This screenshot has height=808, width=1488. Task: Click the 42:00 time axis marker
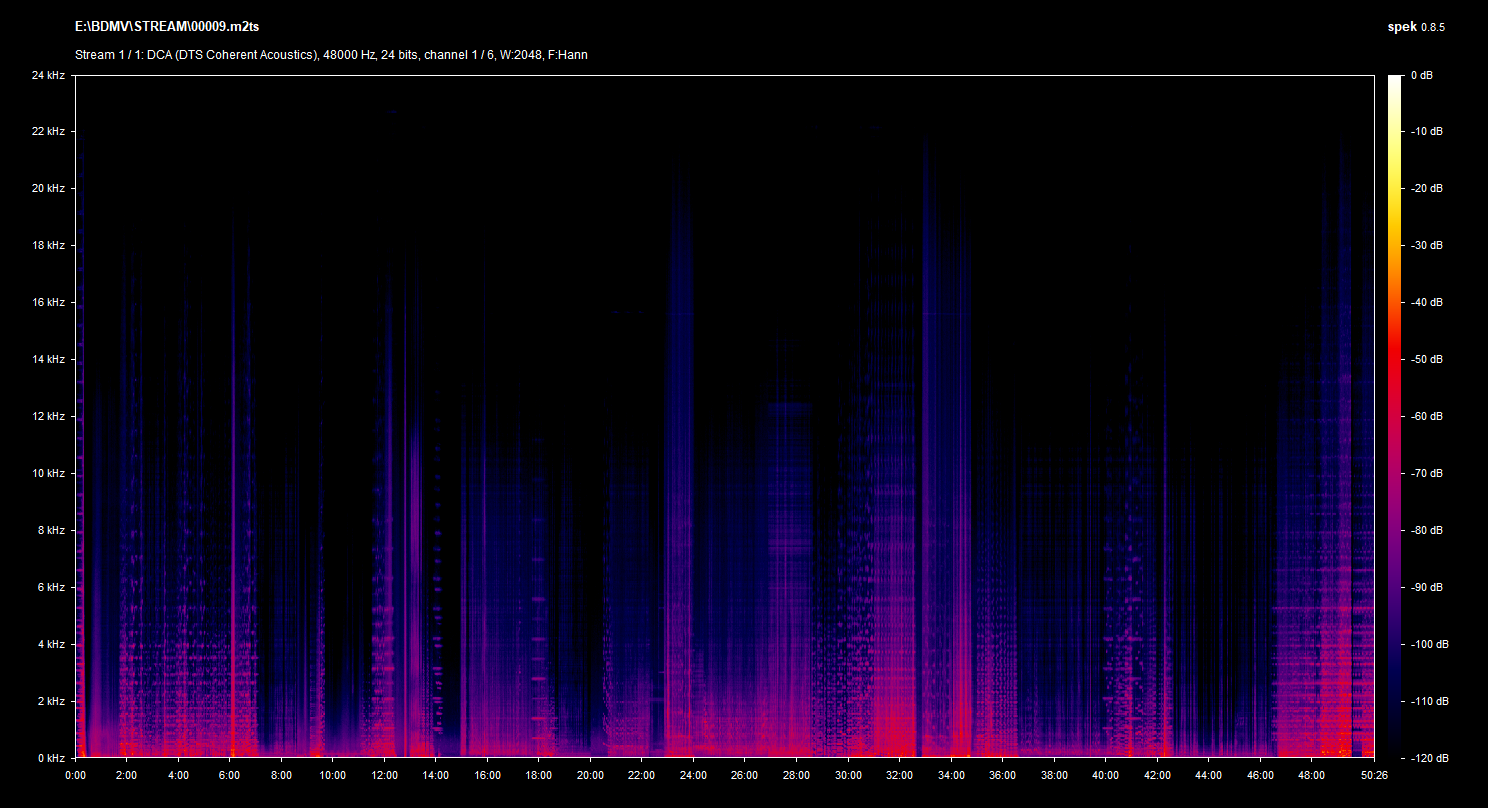pyautogui.click(x=1157, y=775)
